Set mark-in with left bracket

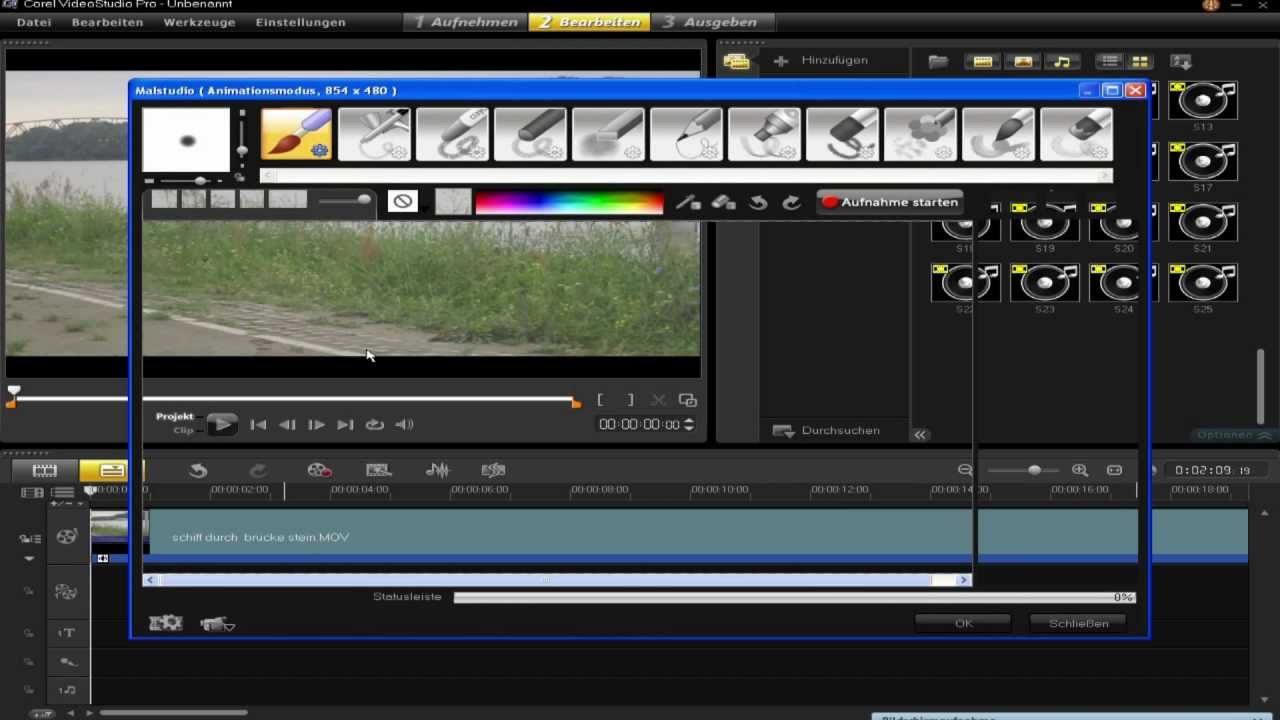[x=600, y=400]
